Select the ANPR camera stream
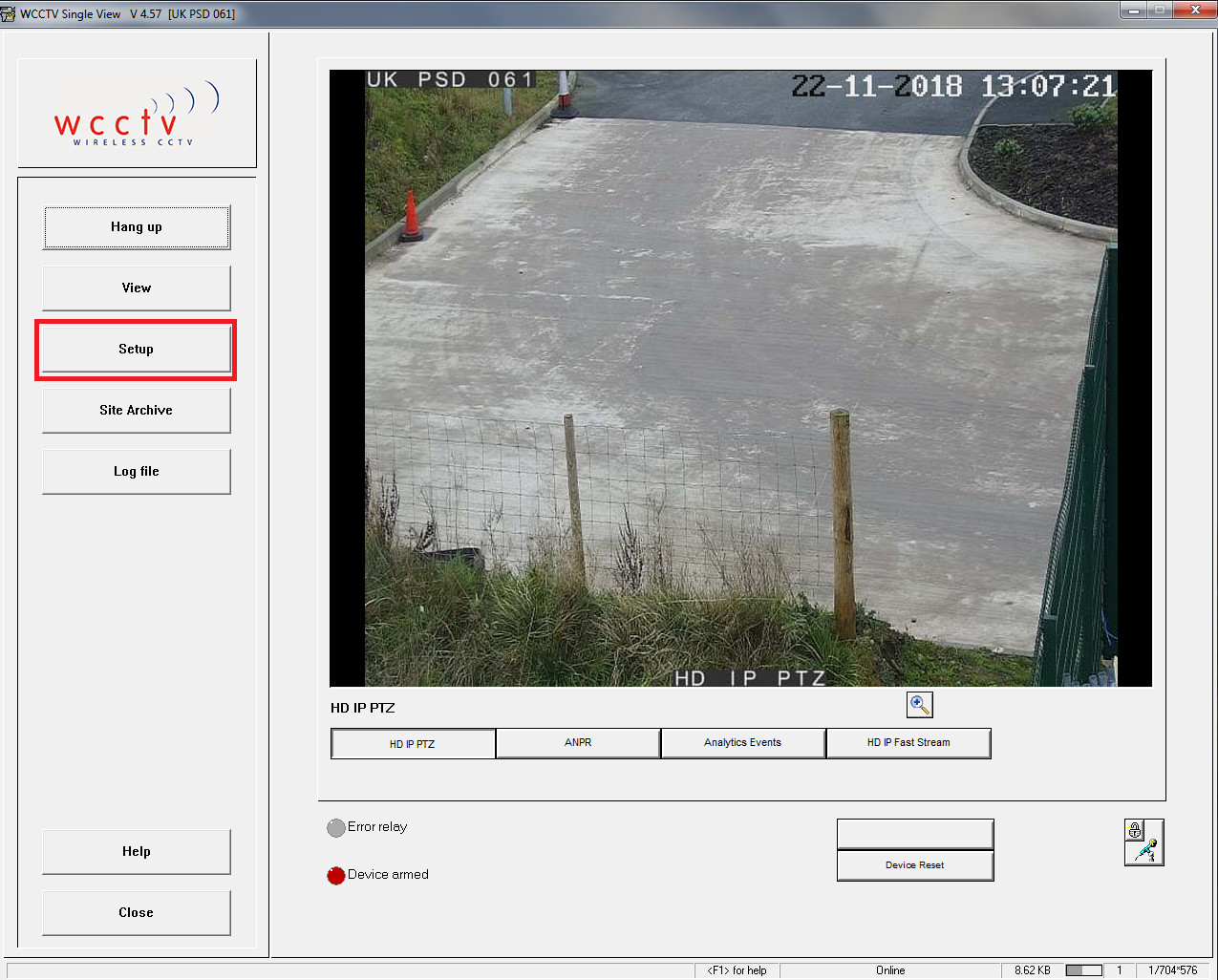Viewport: 1218px width, 980px height. [578, 743]
